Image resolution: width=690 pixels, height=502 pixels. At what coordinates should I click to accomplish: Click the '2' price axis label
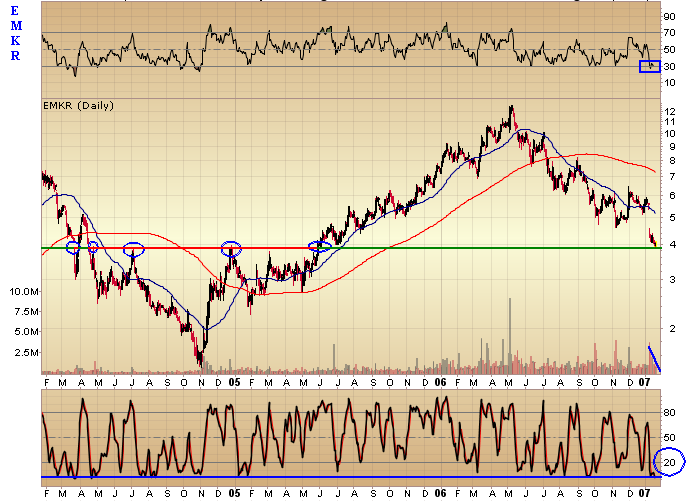[x=672, y=328]
